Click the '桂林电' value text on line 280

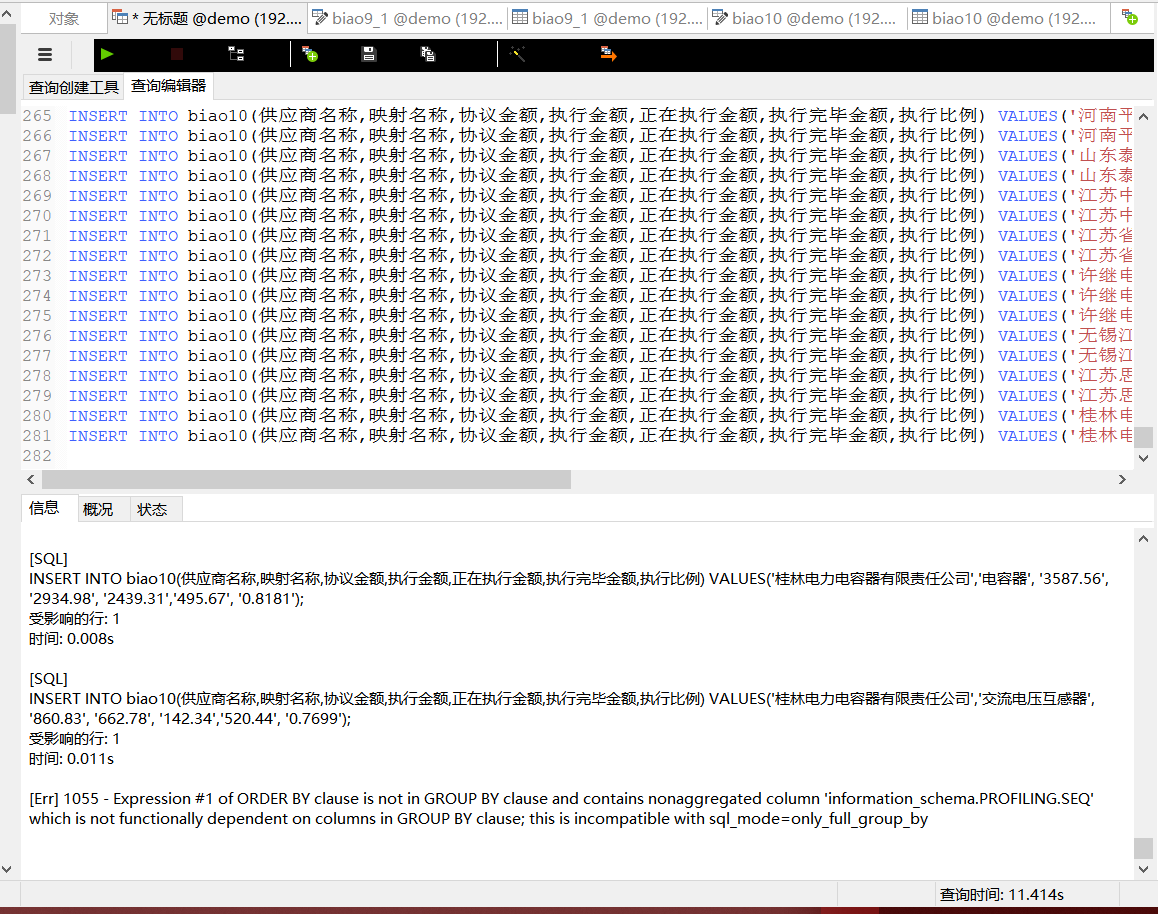1105,416
